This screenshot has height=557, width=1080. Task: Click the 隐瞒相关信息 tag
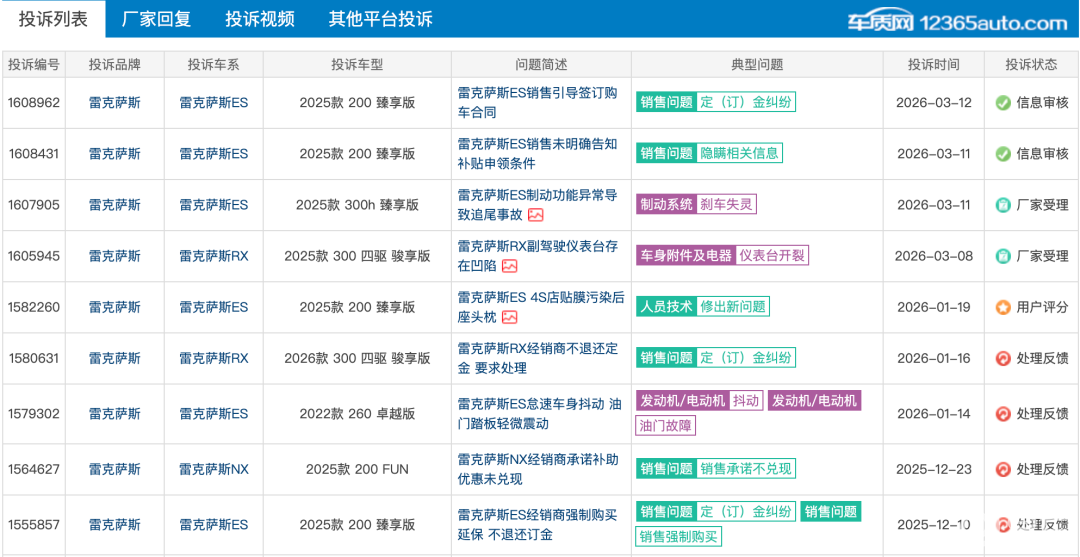pos(739,154)
